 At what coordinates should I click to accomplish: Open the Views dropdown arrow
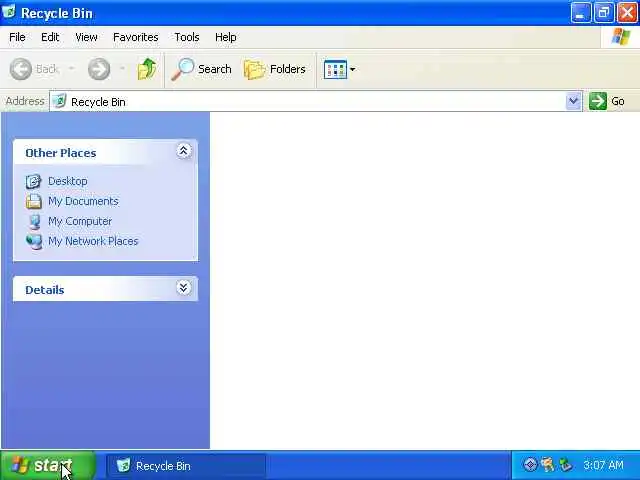(x=353, y=69)
